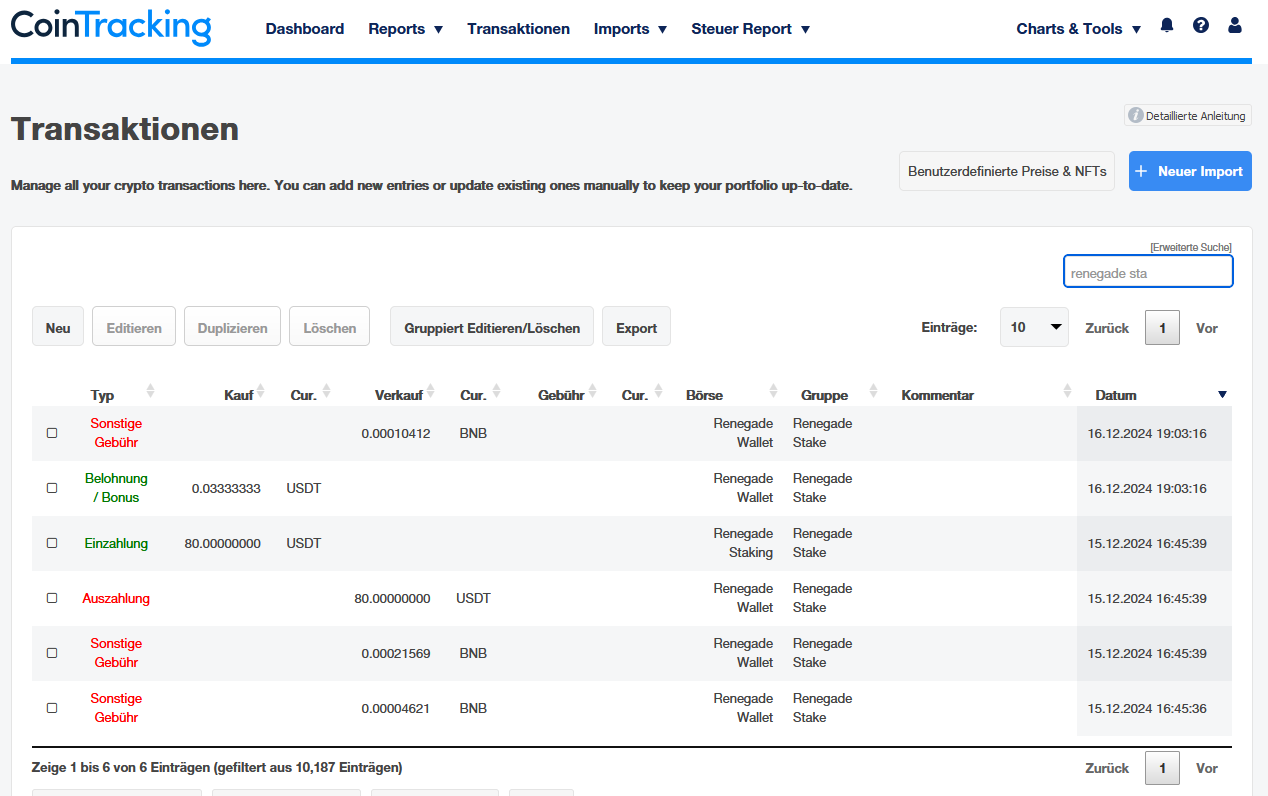Open Benutzerdefinierte Preise & NFTs
Viewport: 1268px width, 796px height.
coord(1007,171)
